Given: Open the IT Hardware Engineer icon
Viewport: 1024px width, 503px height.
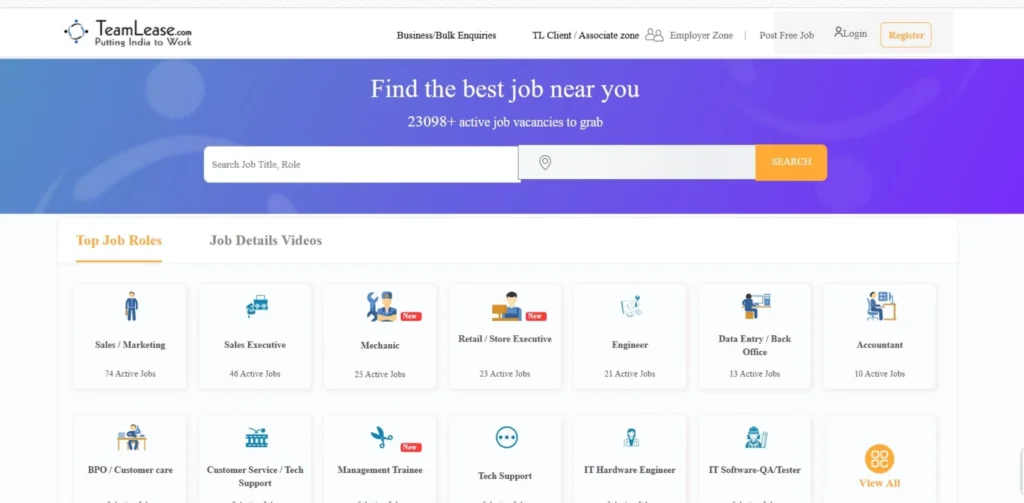Looking at the screenshot, I should pos(631,437).
